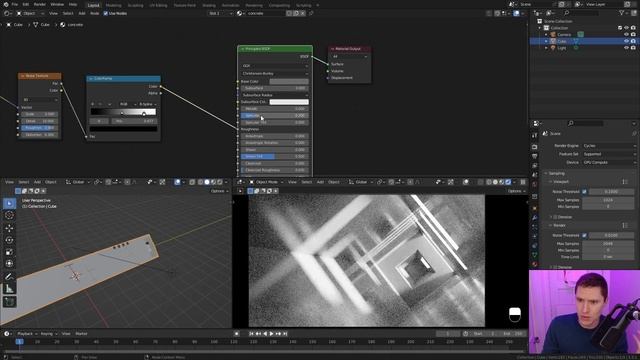Click the Play animation button

coord(271,333)
